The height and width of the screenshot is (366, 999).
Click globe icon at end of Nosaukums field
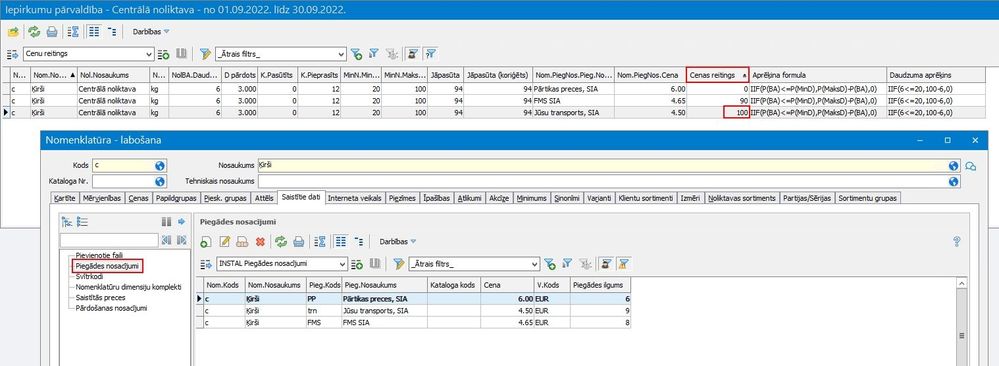953,166
